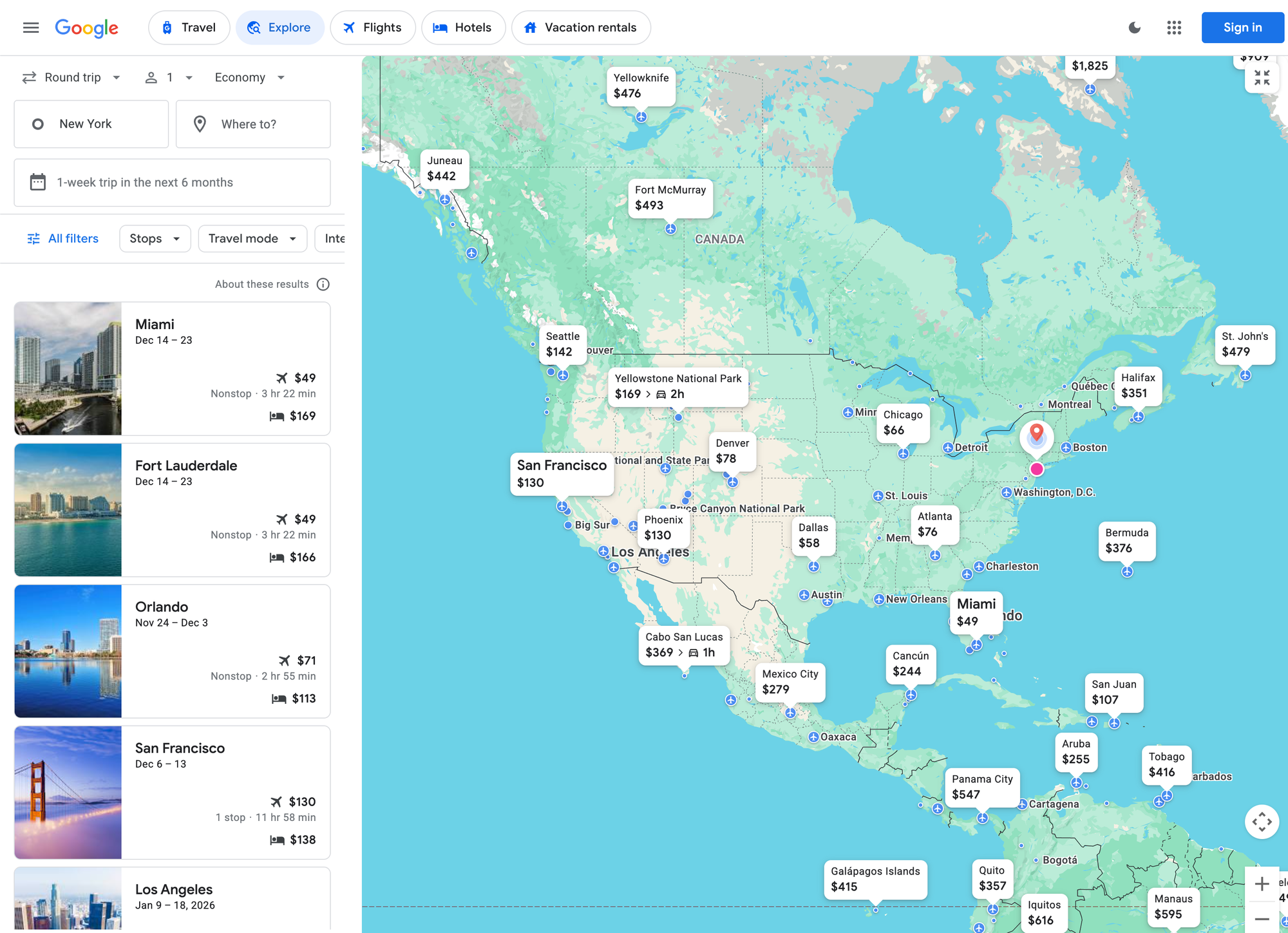Image resolution: width=1288 pixels, height=933 pixels.
Task: Open the Stops filter dropdown
Action: tap(155, 239)
